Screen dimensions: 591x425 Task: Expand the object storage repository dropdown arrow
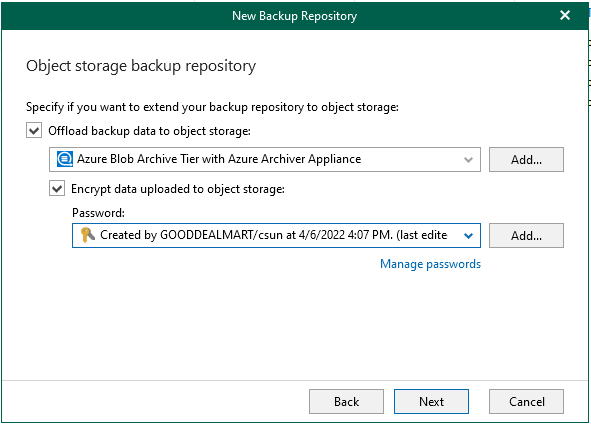point(468,160)
